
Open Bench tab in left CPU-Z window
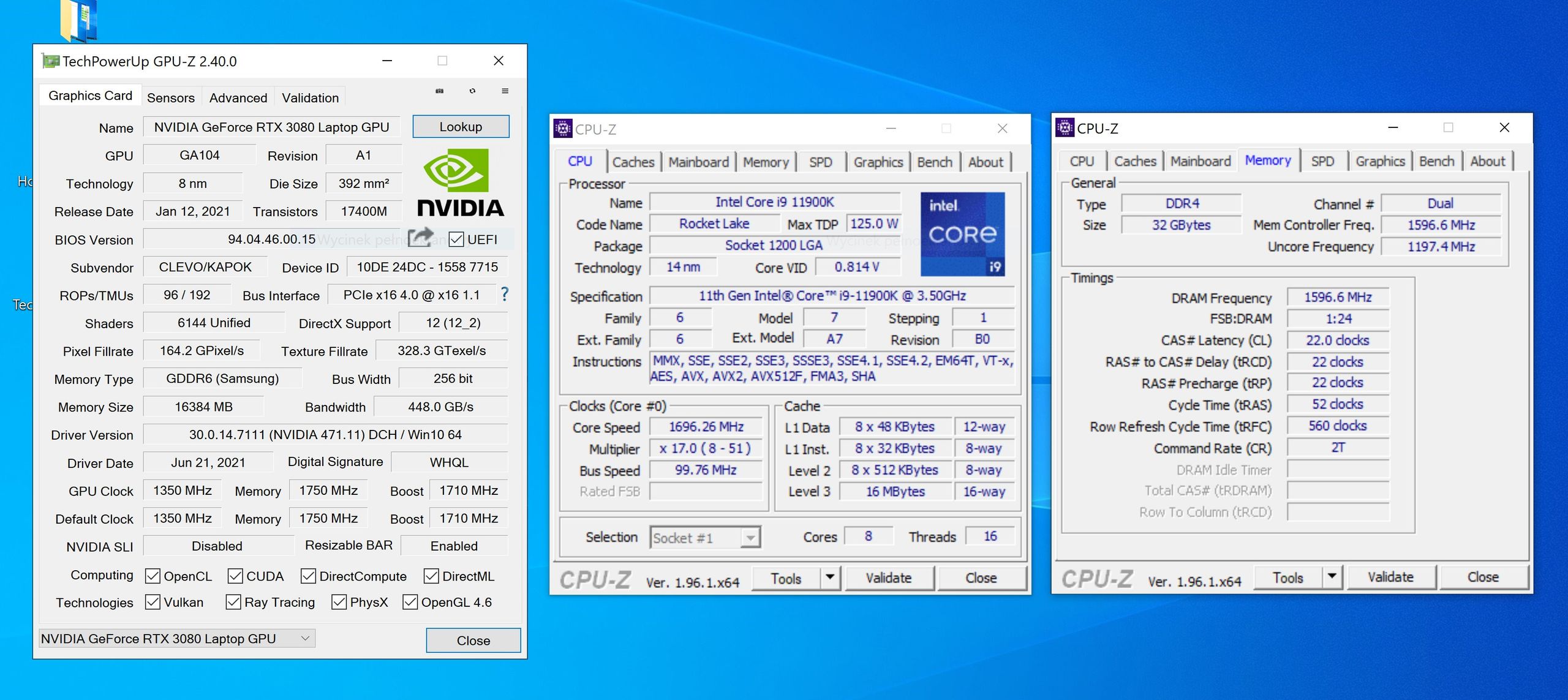point(935,162)
